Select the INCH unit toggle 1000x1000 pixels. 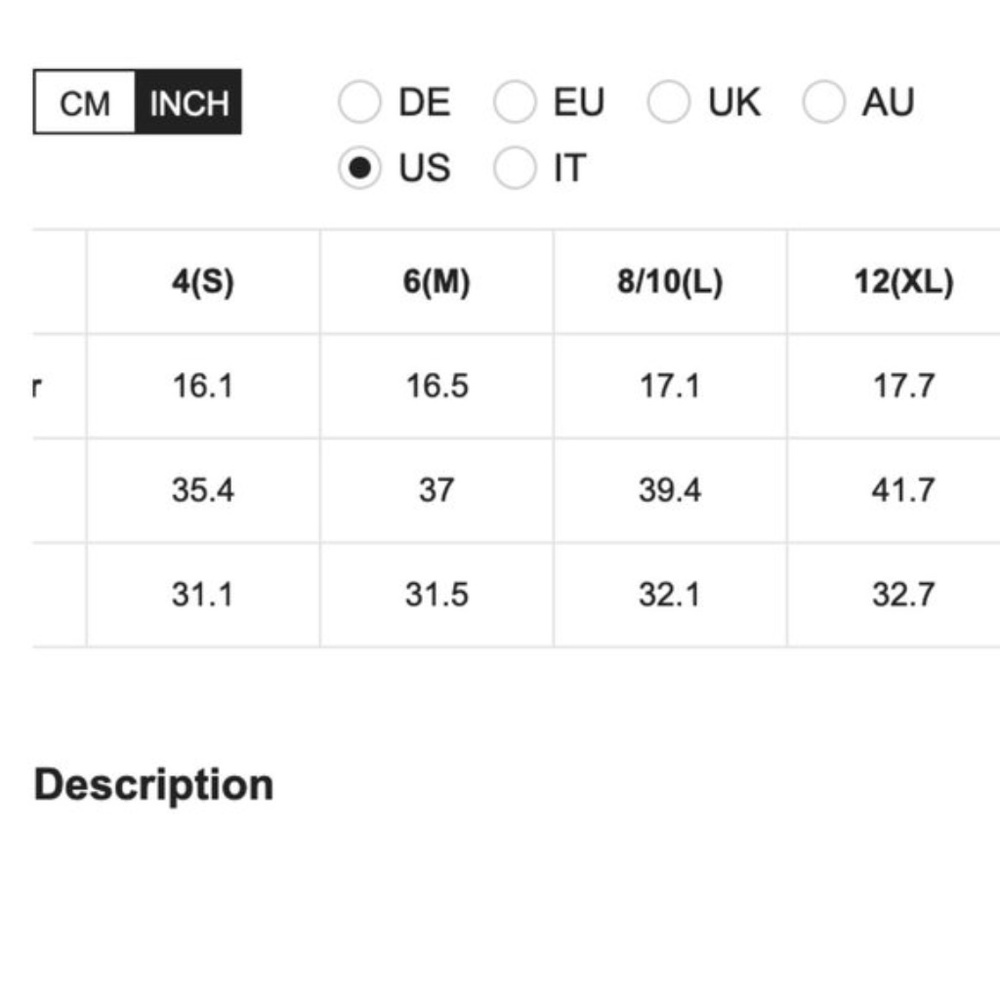pos(189,103)
